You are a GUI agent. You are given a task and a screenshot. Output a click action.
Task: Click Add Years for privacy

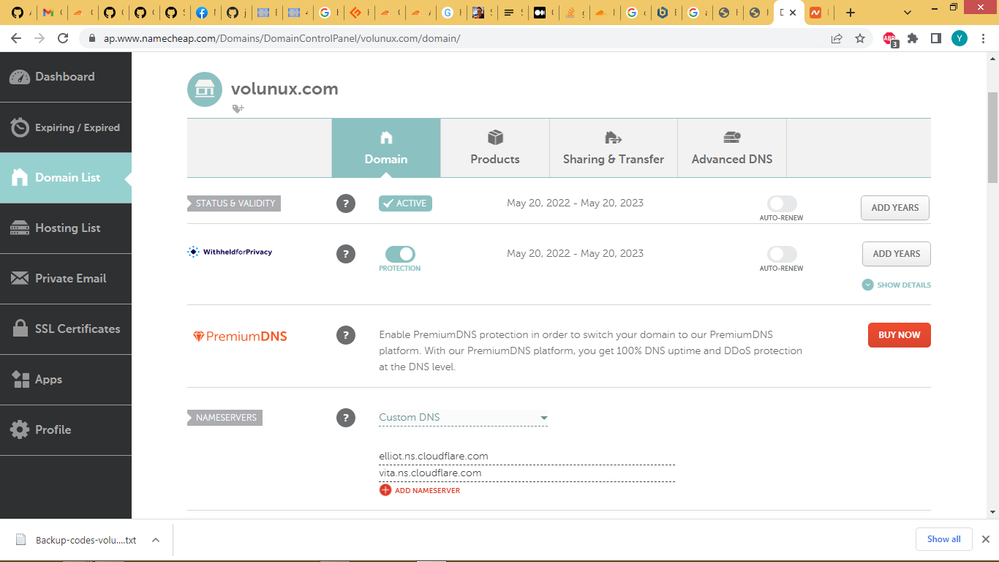pos(896,254)
